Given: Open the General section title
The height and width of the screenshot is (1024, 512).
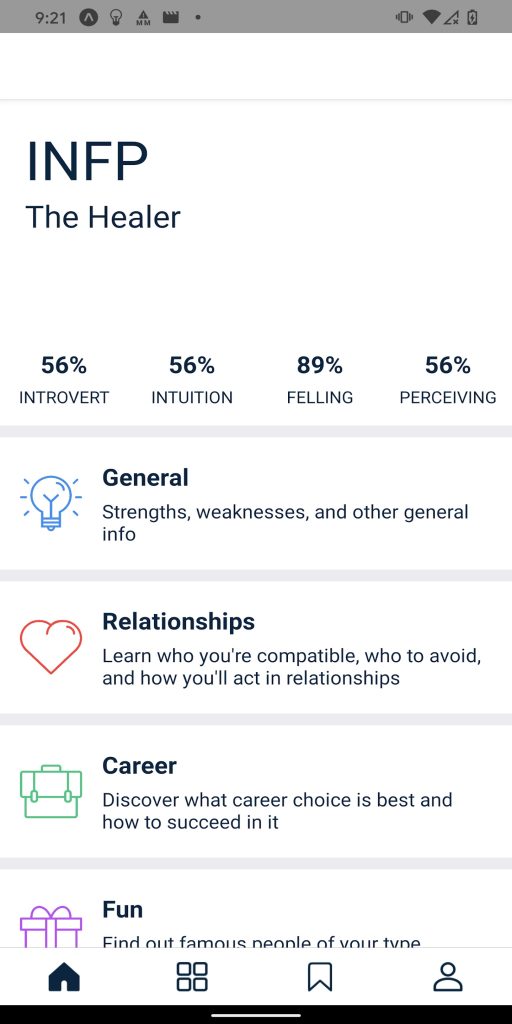Looking at the screenshot, I should click(145, 478).
